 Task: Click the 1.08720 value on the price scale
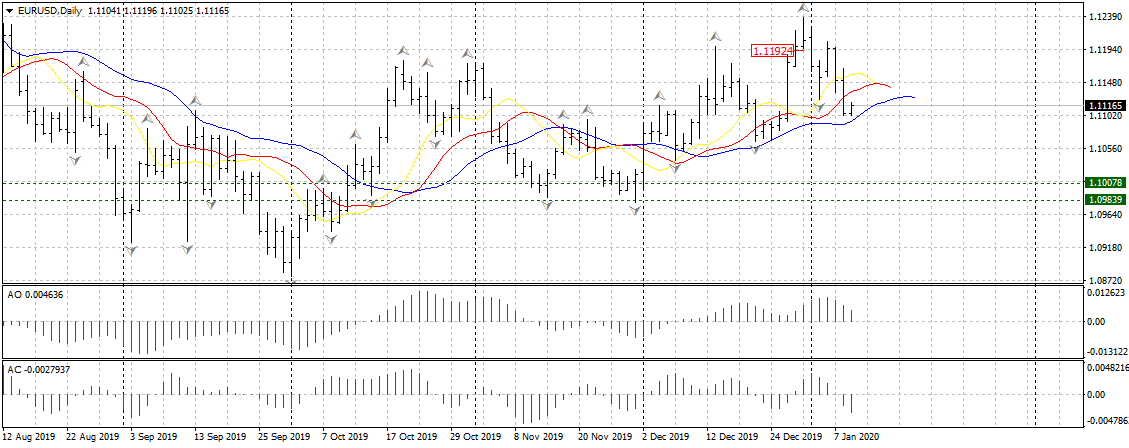tap(1104, 281)
